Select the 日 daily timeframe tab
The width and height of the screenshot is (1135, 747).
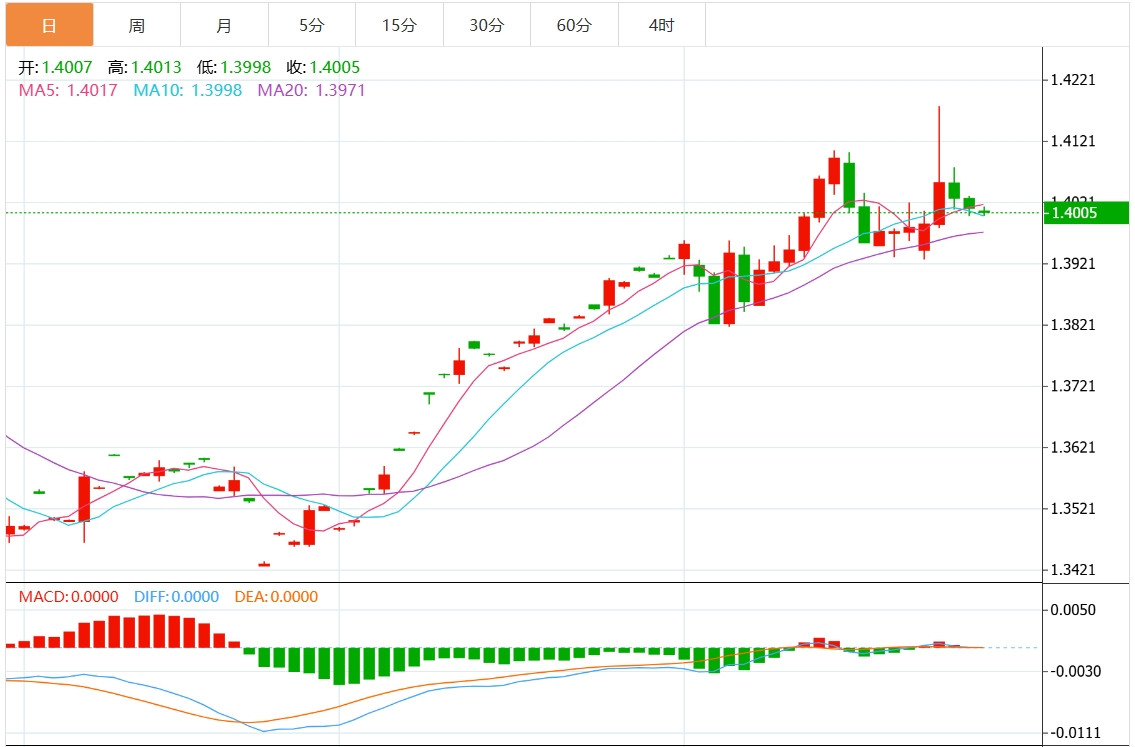[49, 25]
